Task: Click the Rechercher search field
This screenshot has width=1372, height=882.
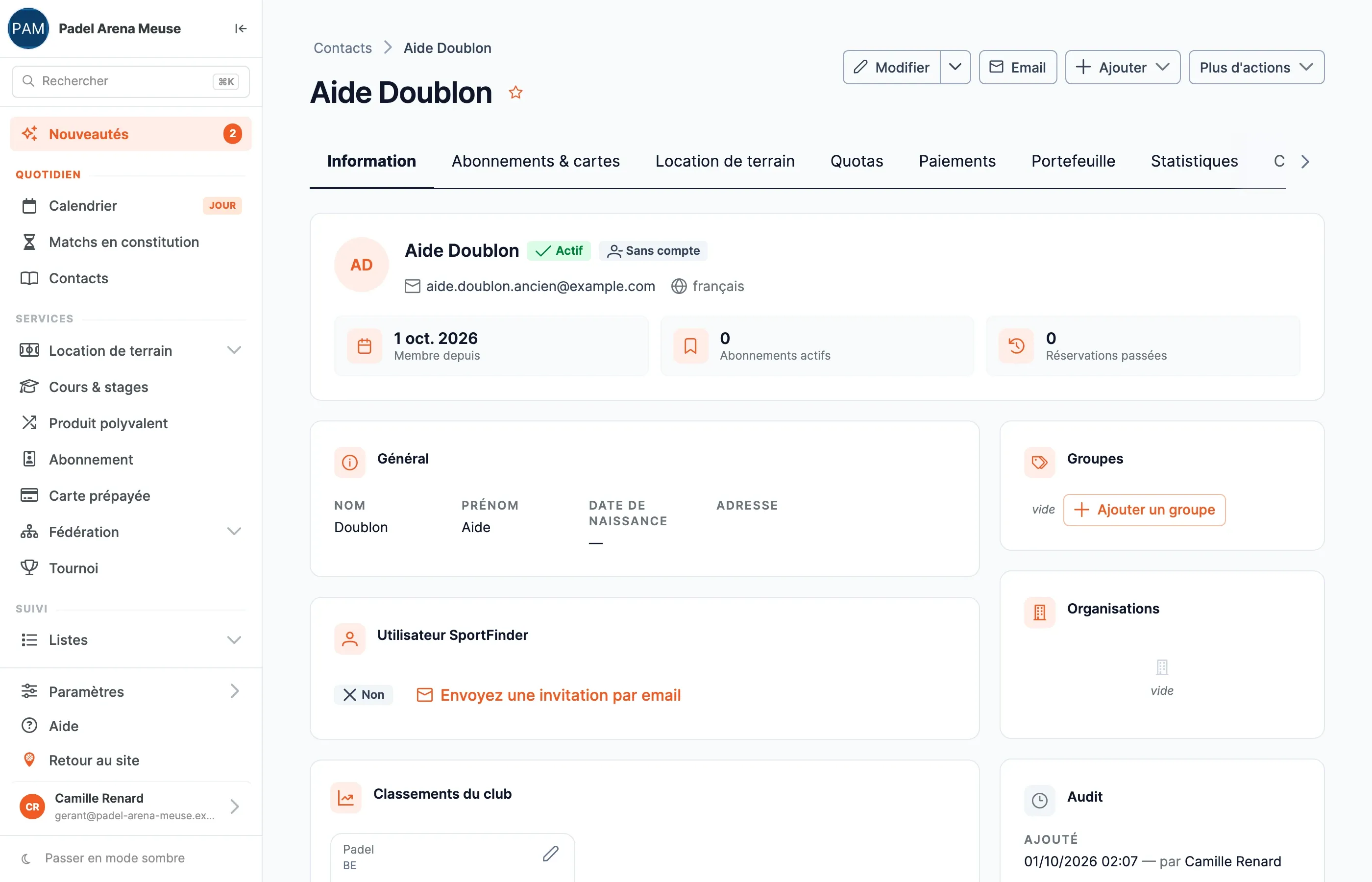Action: click(130, 81)
